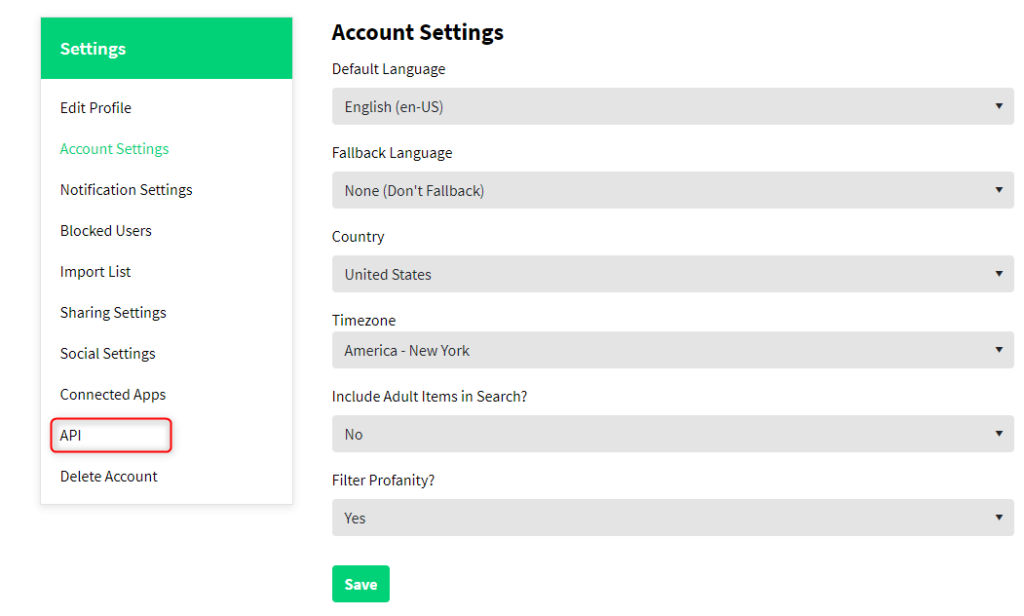Open the Fallback Language dropdown
This screenshot has width=1024, height=616.
coord(672,190)
